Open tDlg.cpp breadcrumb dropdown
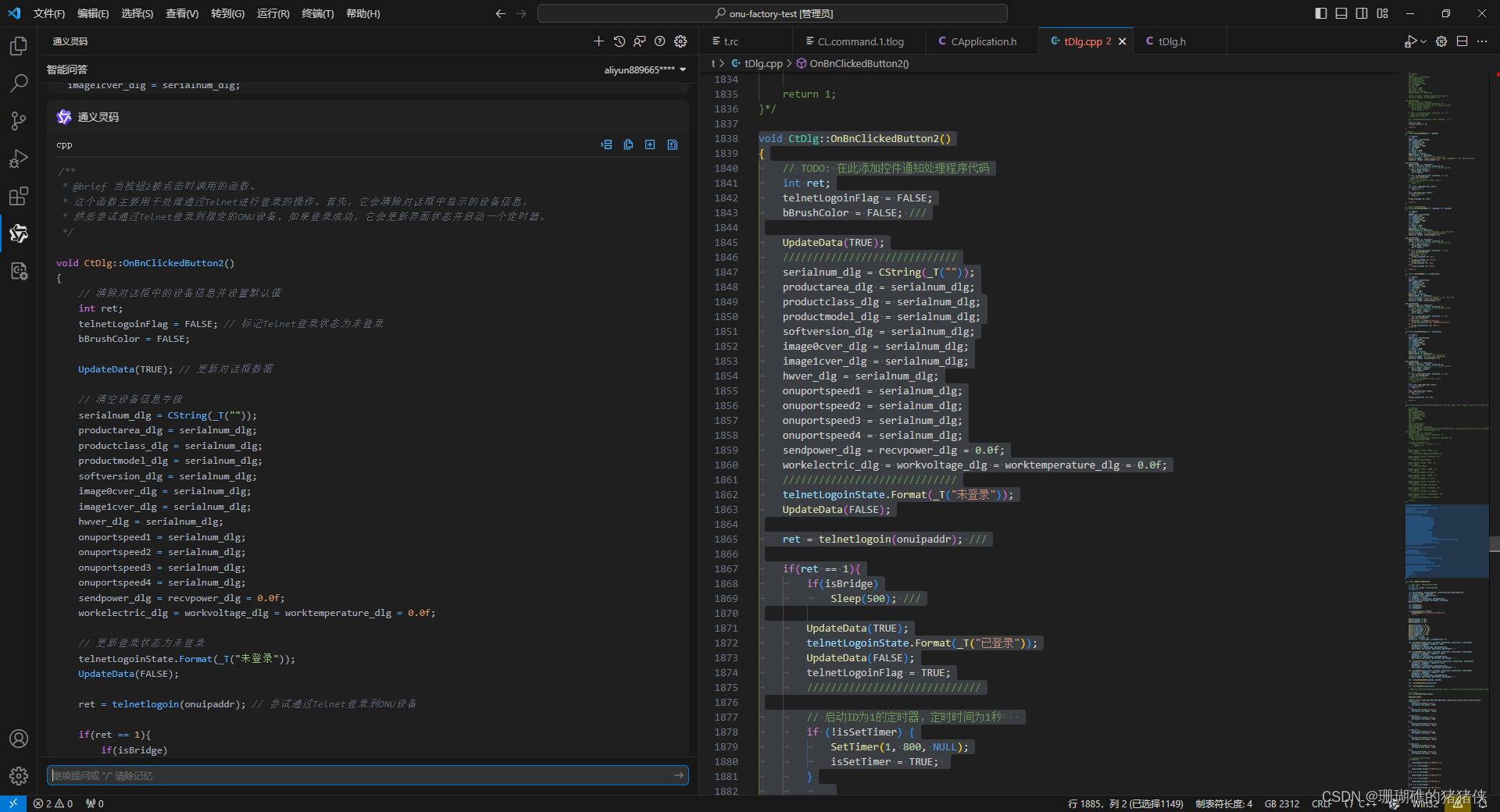 (762, 63)
